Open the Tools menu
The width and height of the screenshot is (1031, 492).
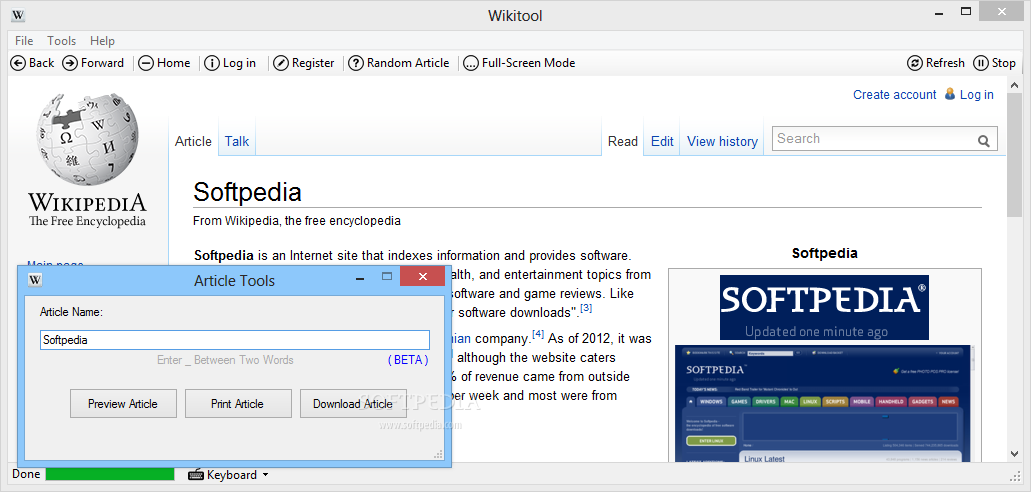tap(62, 41)
